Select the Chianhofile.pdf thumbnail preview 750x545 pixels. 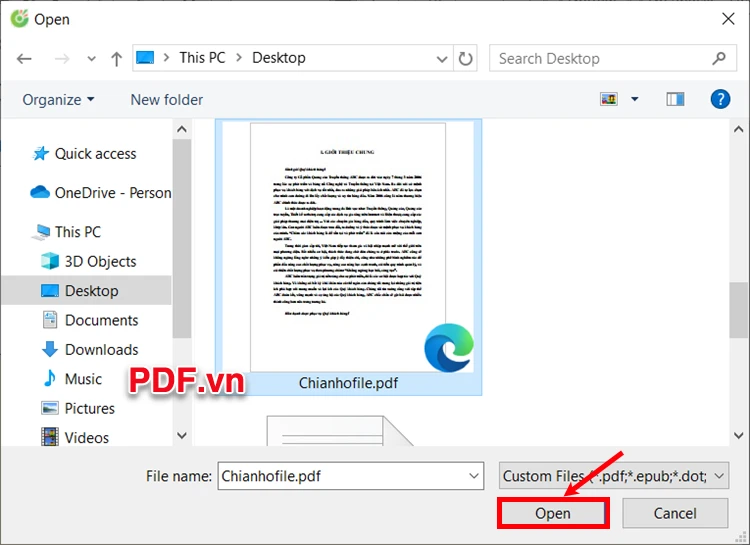coord(348,247)
